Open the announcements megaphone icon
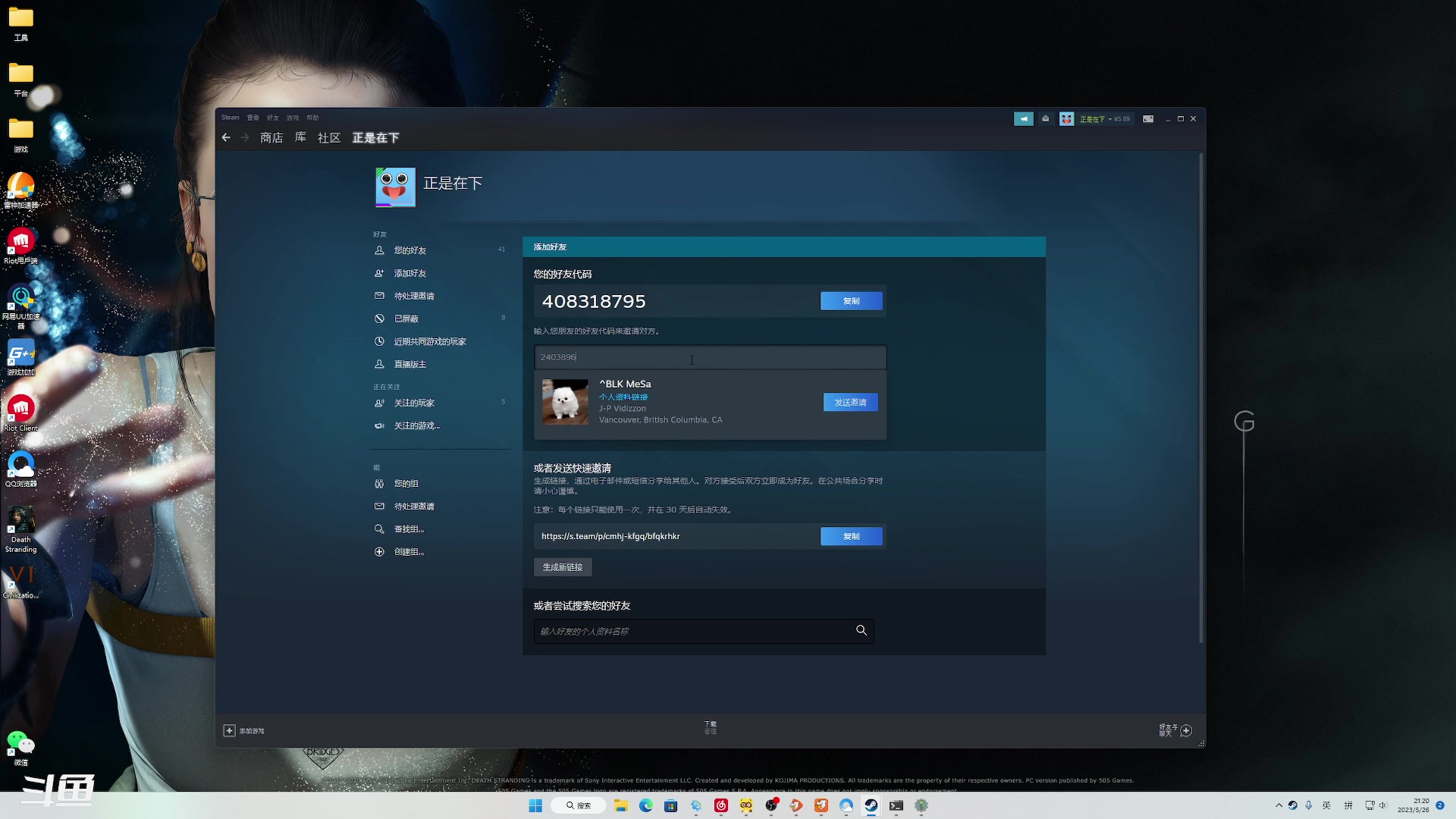 (1023, 119)
